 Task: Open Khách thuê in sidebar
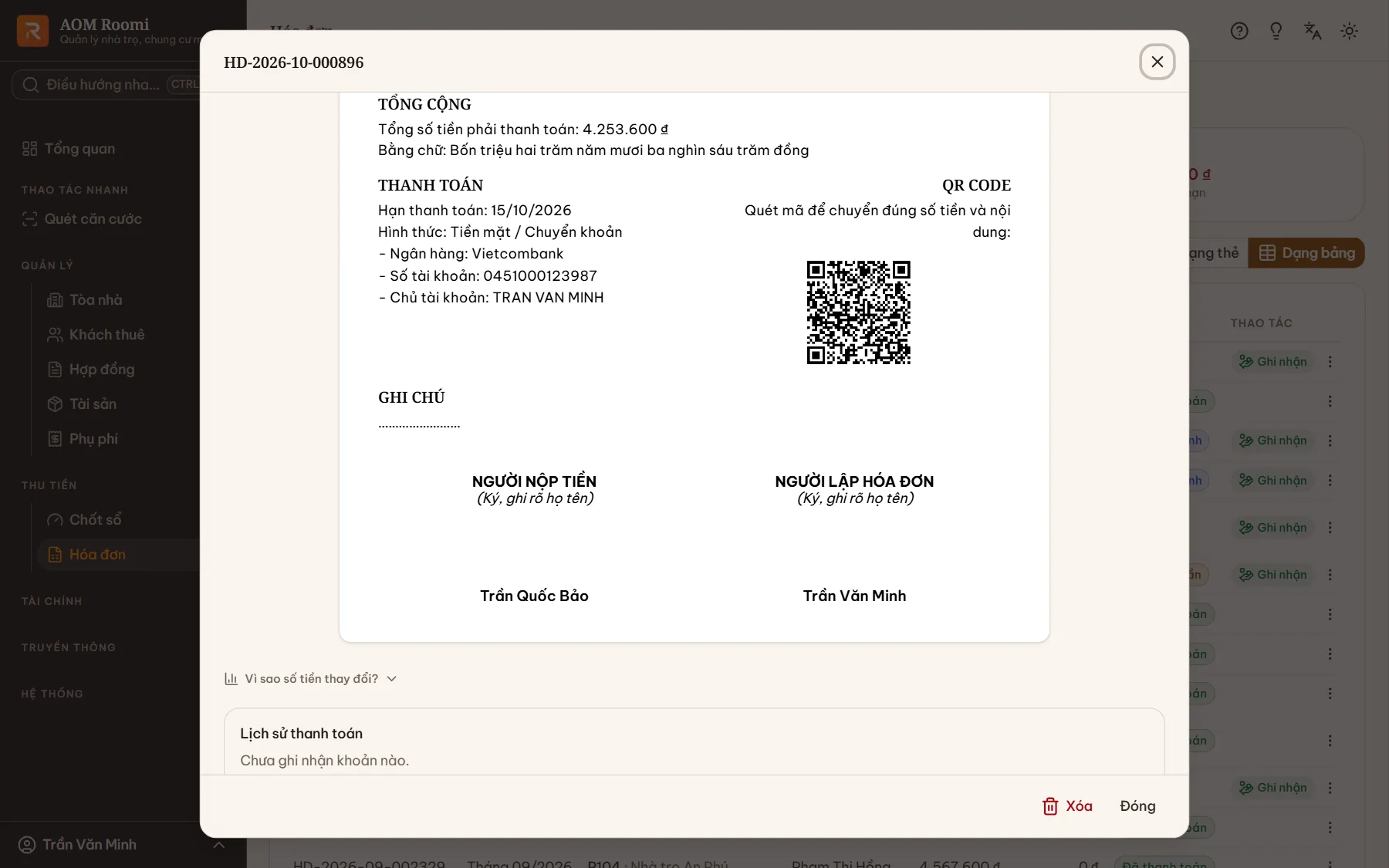[106, 334]
